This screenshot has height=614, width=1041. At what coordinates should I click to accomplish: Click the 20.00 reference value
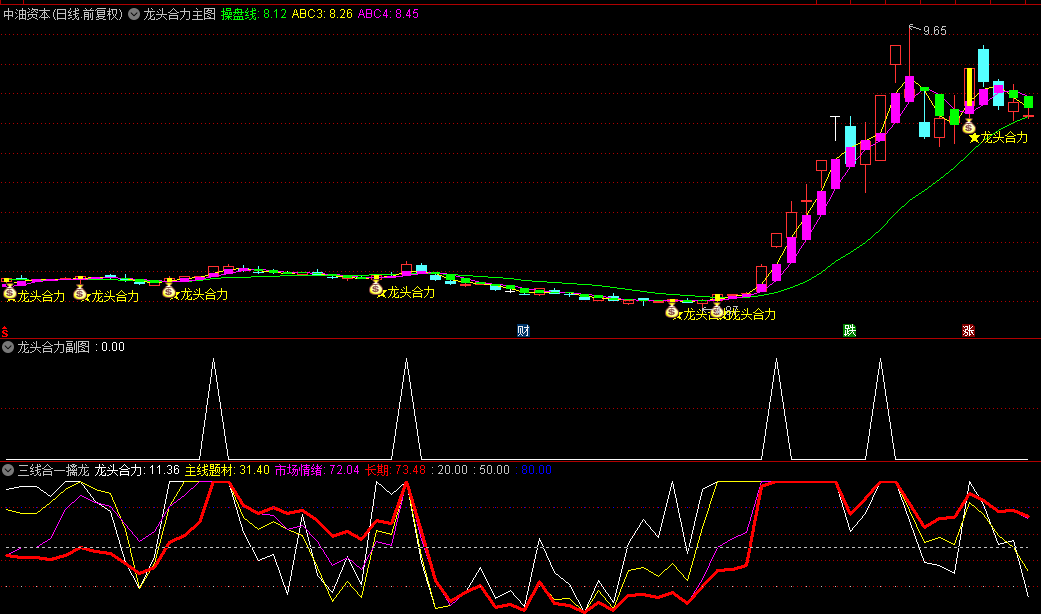click(452, 470)
